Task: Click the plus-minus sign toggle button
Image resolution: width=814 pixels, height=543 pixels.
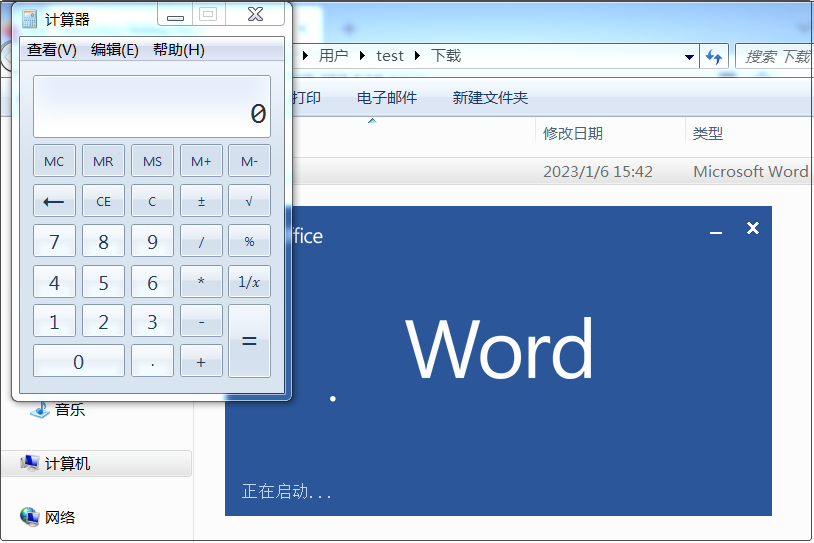Action: [x=201, y=201]
